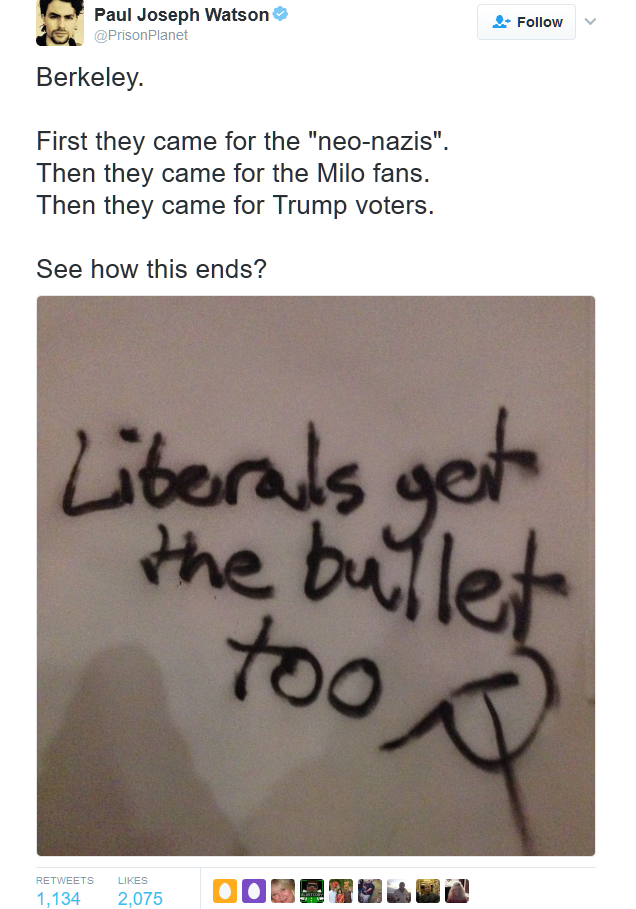Screen dimensions: 636x909
Task: Click the fifth liker avatar
Action: point(341,890)
